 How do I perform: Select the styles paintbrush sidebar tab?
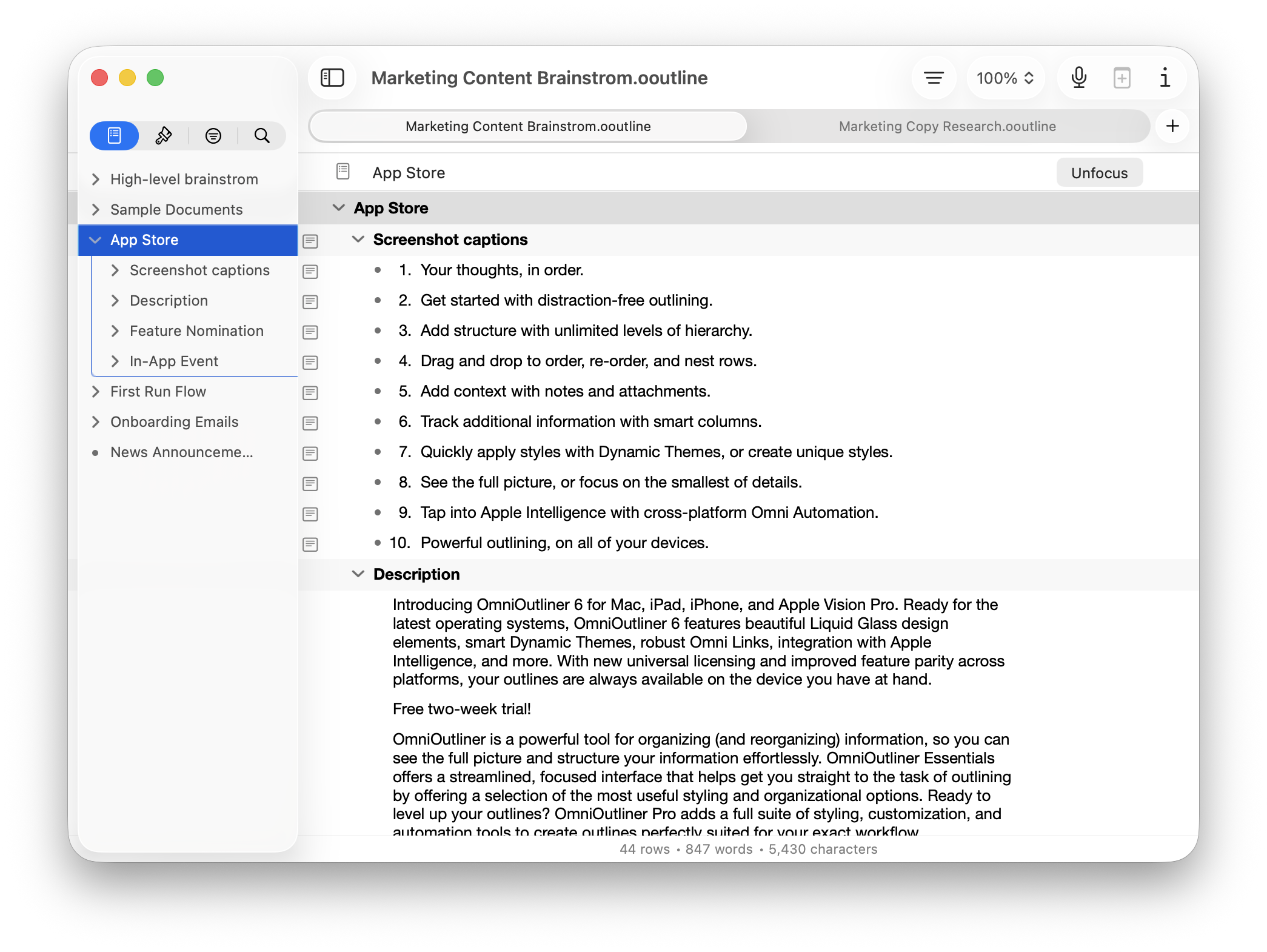[x=163, y=135]
